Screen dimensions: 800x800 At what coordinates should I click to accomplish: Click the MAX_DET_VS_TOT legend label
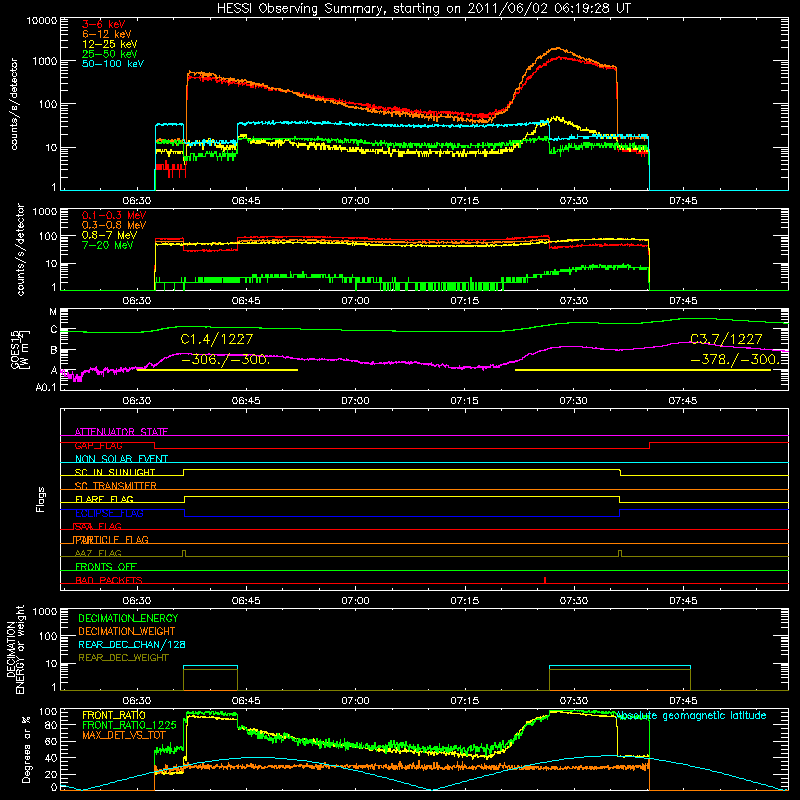click(x=124, y=735)
